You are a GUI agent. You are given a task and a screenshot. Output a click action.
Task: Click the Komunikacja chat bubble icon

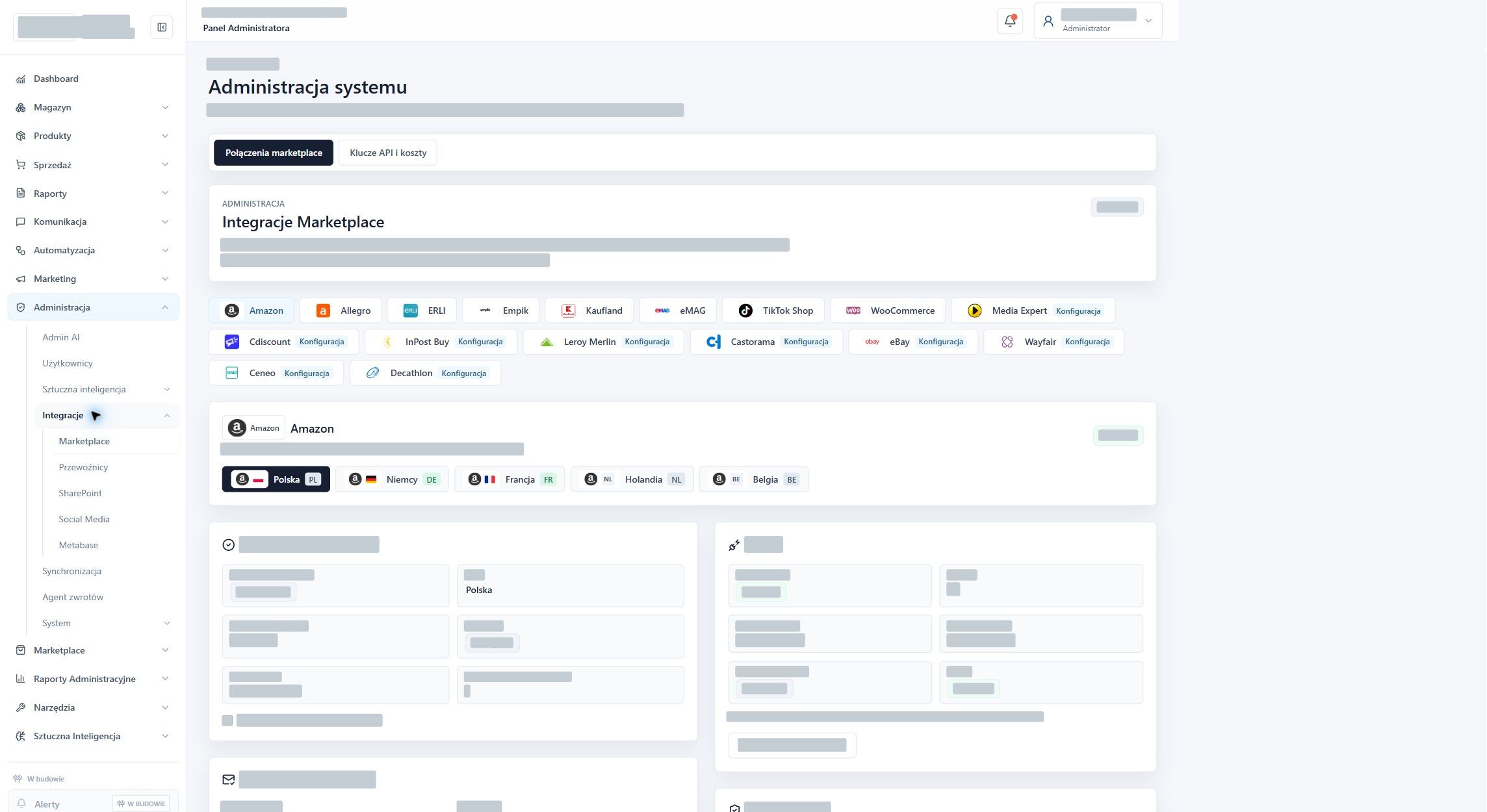click(x=21, y=222)
